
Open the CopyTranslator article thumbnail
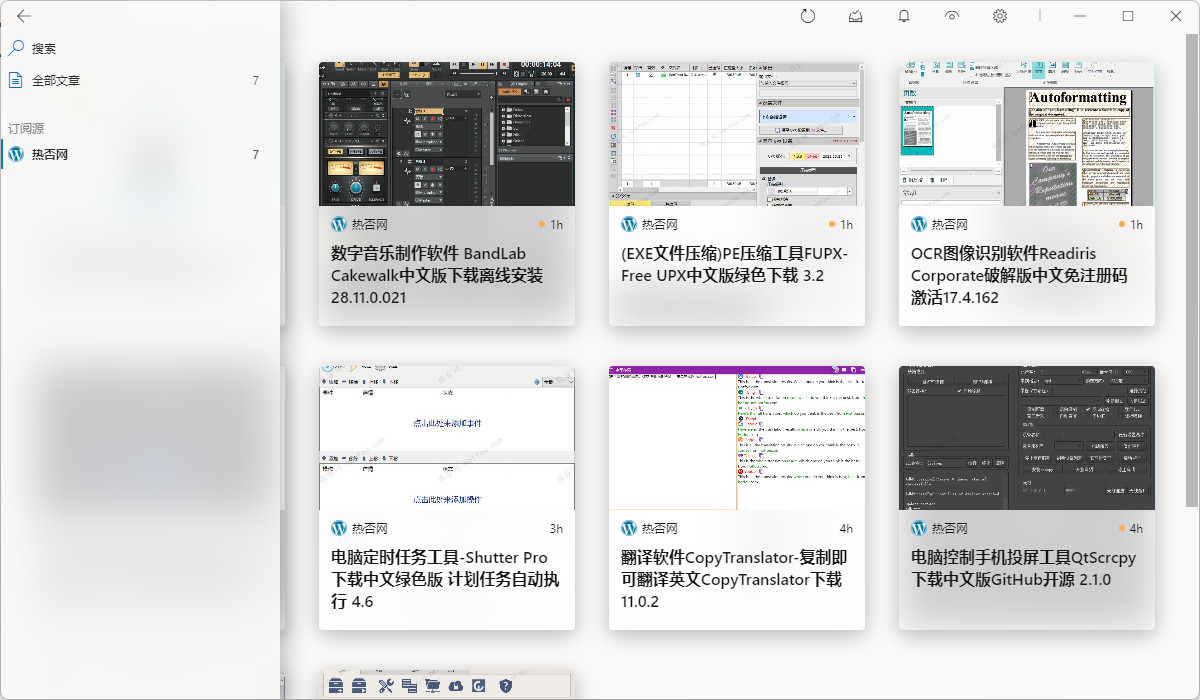(x=737, y=438)
